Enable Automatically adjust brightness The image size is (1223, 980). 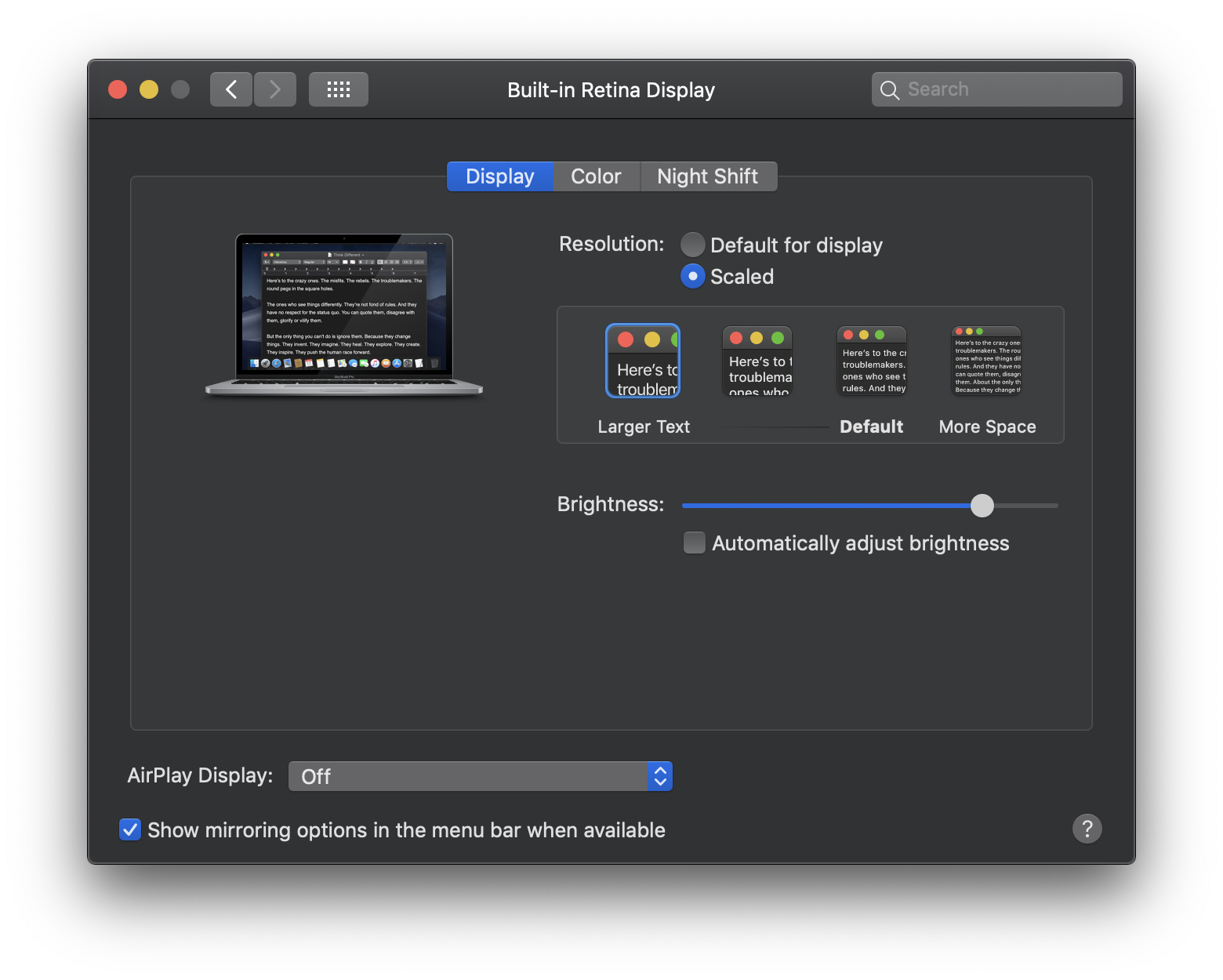[x=693, y=543]
